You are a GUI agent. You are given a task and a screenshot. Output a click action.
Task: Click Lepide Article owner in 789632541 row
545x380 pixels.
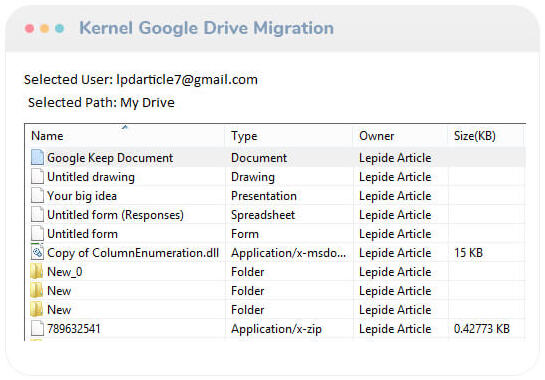(x=395, y=329)
